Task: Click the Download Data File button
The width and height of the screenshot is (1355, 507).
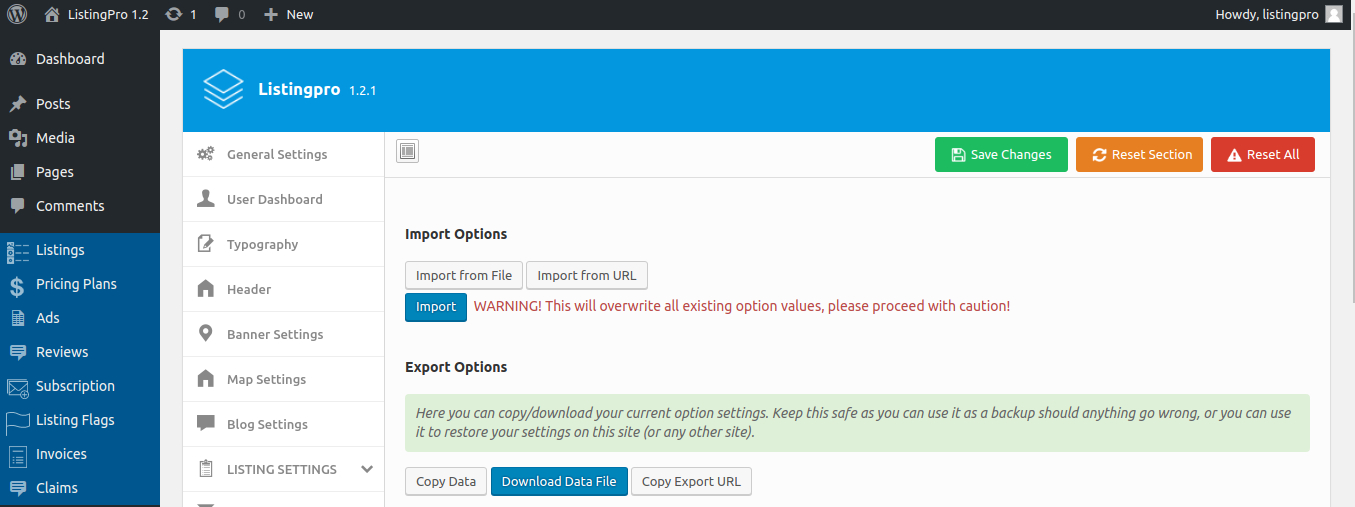Action: (559, 481)
